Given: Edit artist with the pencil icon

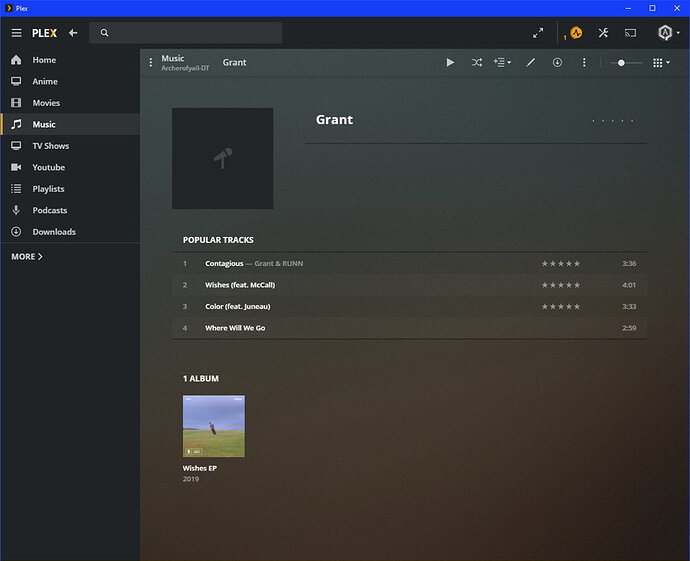Looking at the screenshot, I should pos(531,62).
